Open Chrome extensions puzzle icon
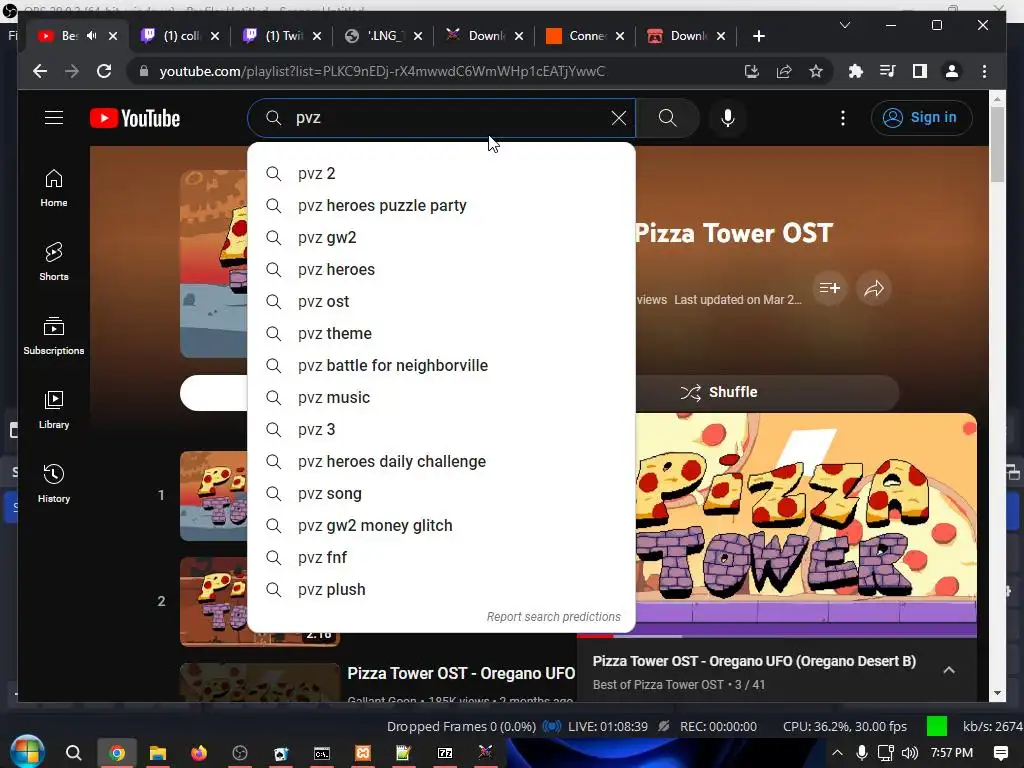 pyautogui.click(x=856, y=71)
